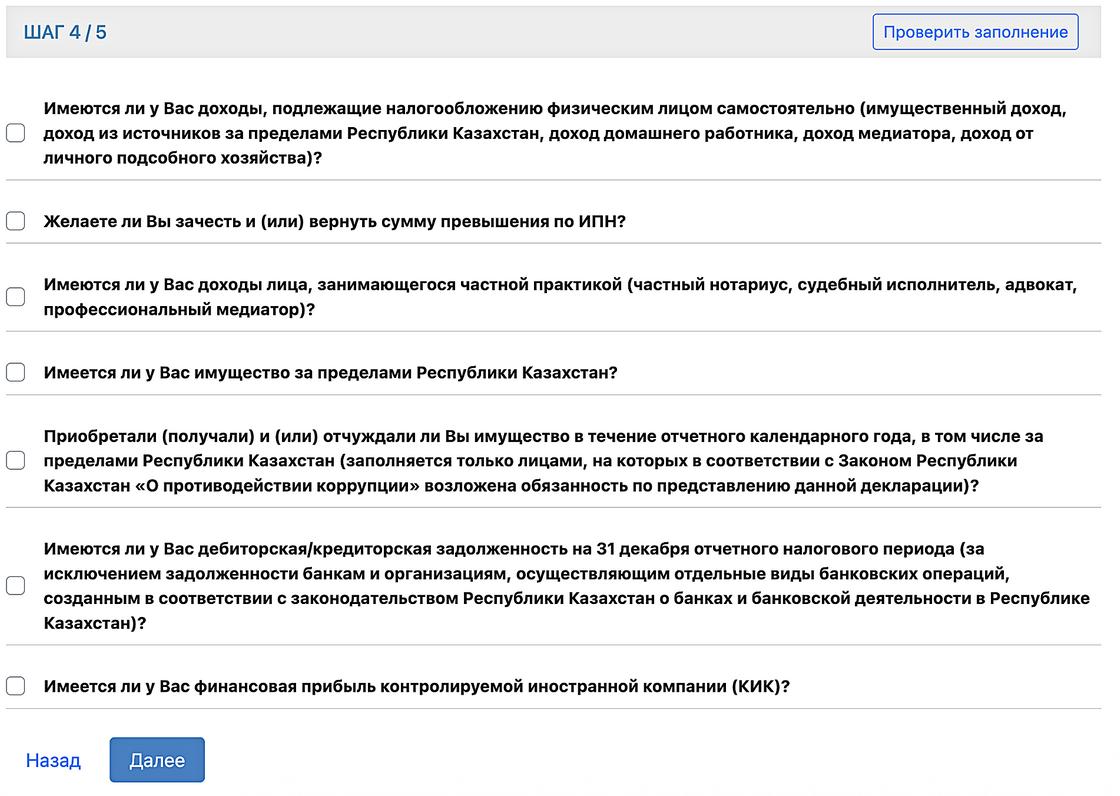Click the Проверить заполнение button
The image size is (1120, 796).
975,31
